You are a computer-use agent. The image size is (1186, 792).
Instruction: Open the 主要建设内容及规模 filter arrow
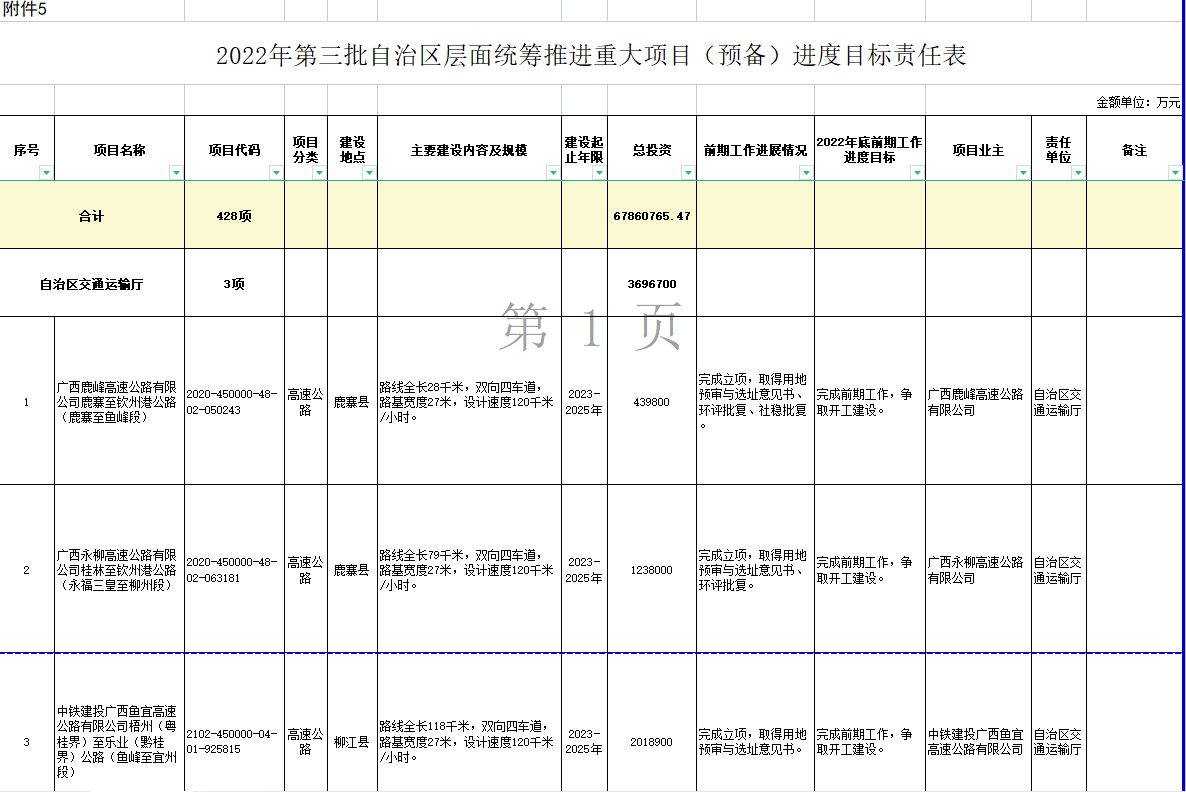tap(553, 172)
